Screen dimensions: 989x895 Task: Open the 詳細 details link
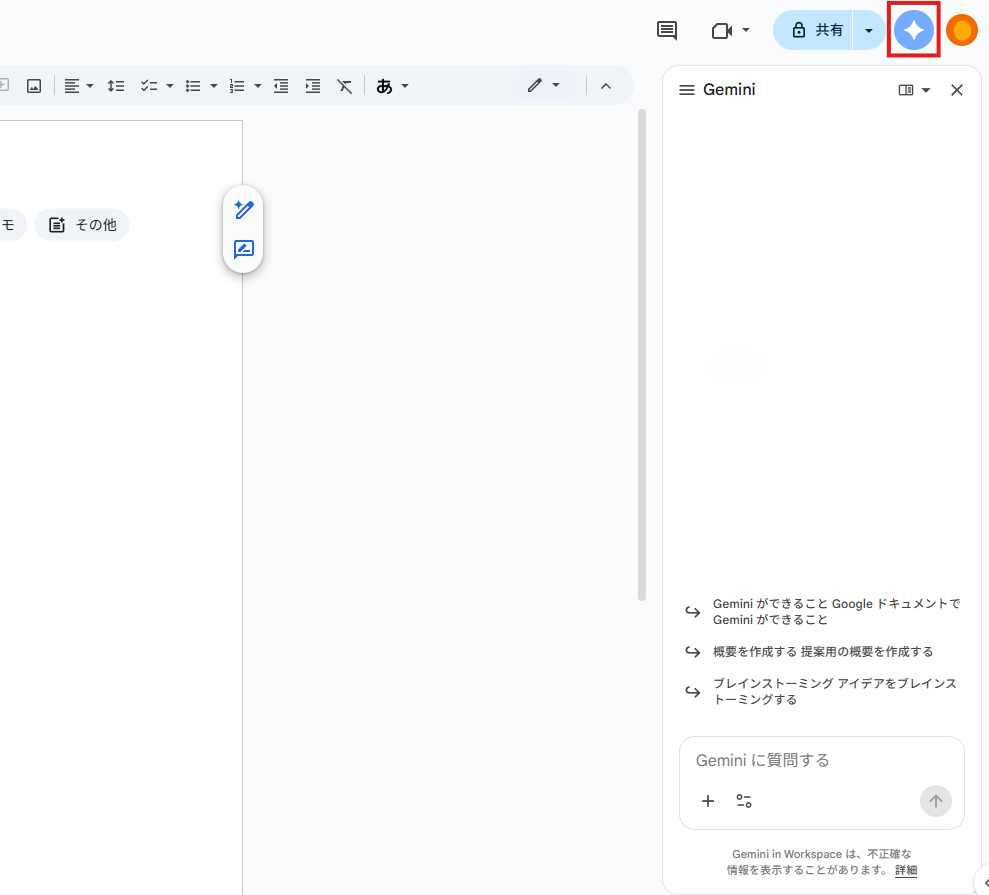point(905,871)
